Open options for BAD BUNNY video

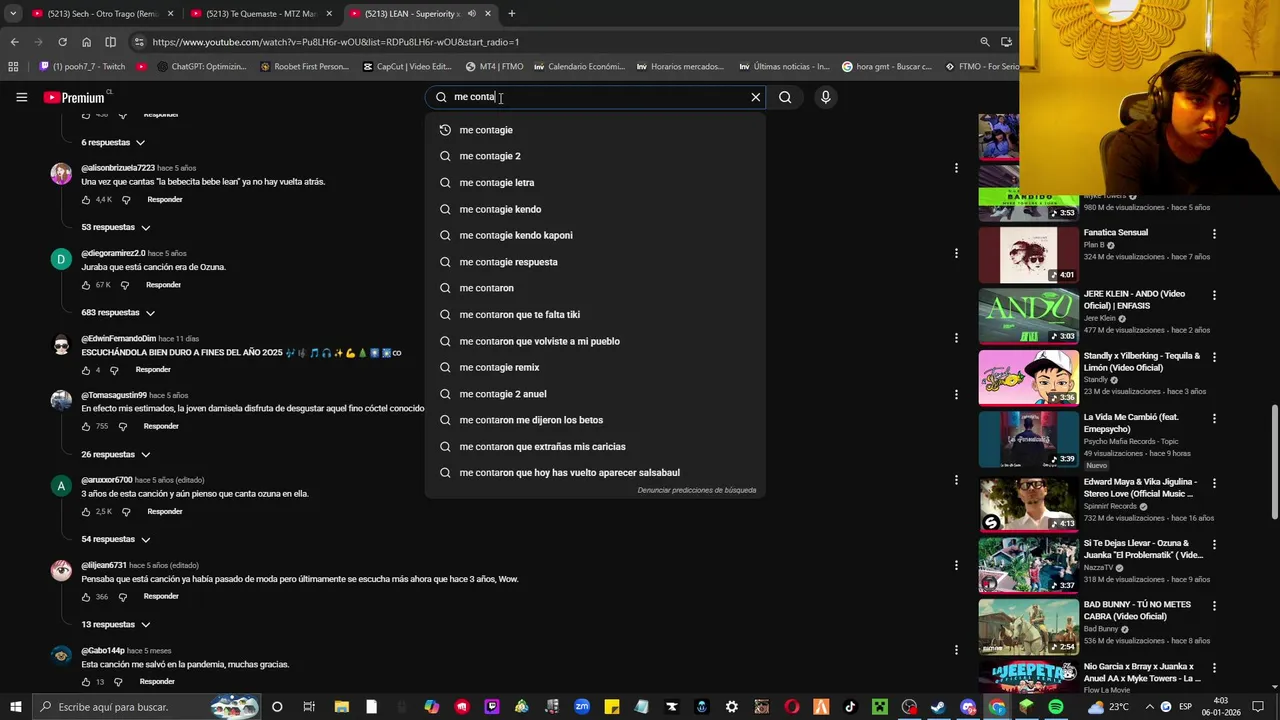point(1214,606)
